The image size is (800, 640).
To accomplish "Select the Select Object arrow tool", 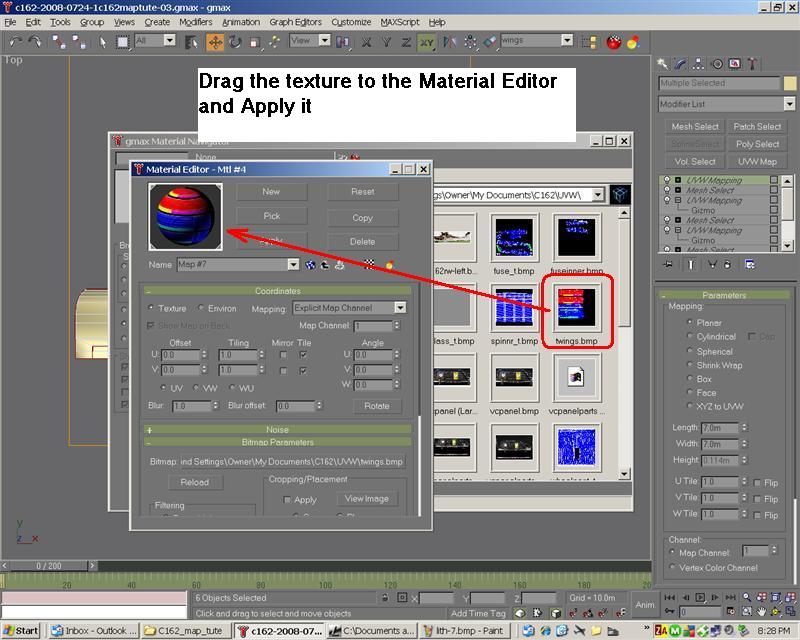I will point(103,42).
